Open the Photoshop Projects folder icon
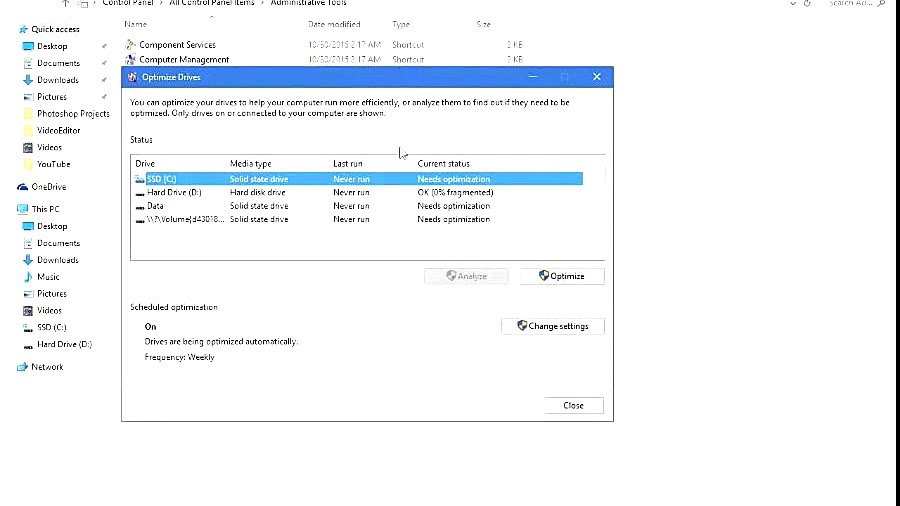 pos(28,114)
